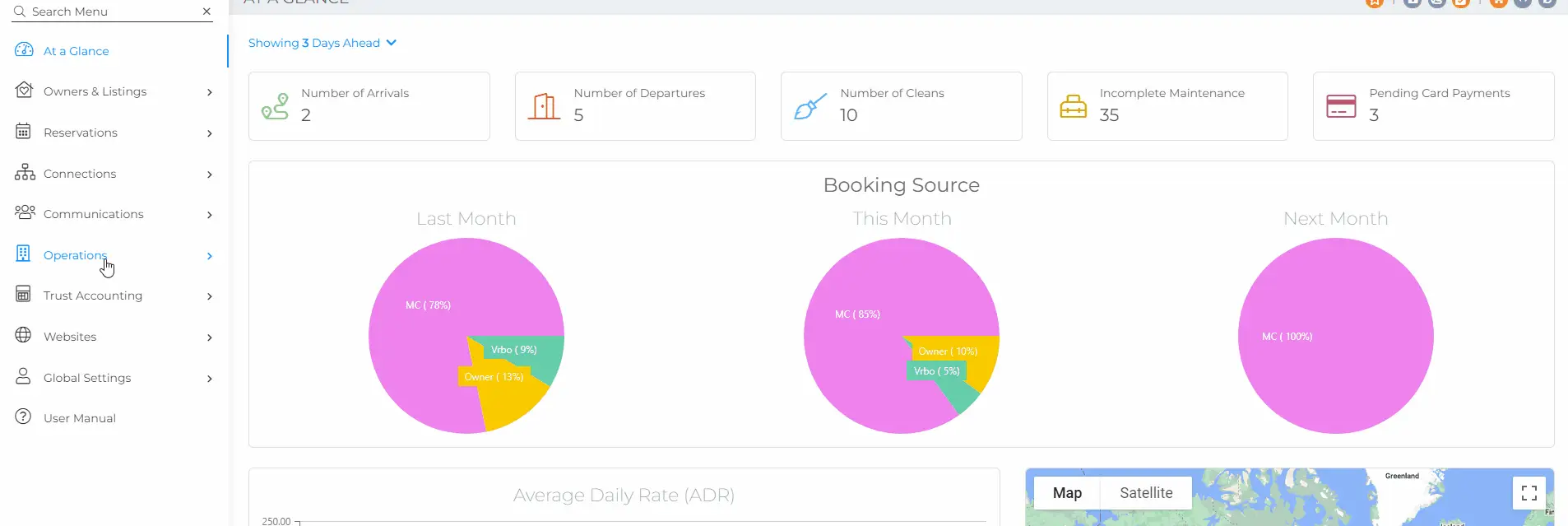The width and height of the screenshot is (1568, 526).
Task: Select the Map view tab
Action: [1067, 493]
